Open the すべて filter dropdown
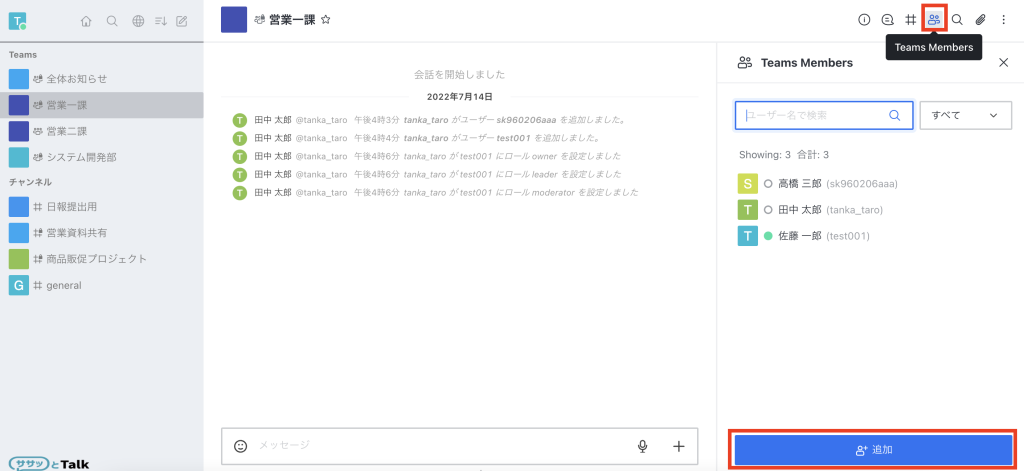This screenshot has height=471, width=1024. point(965,115)
